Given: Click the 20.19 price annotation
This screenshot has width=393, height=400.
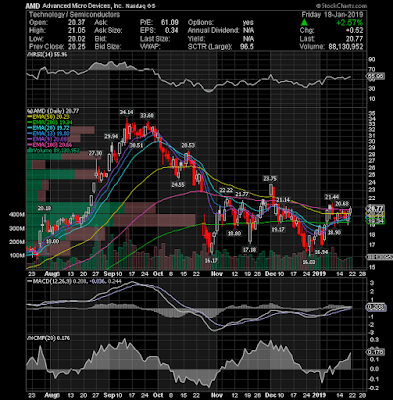Looking at the screenshot, I should coord(44,208).
